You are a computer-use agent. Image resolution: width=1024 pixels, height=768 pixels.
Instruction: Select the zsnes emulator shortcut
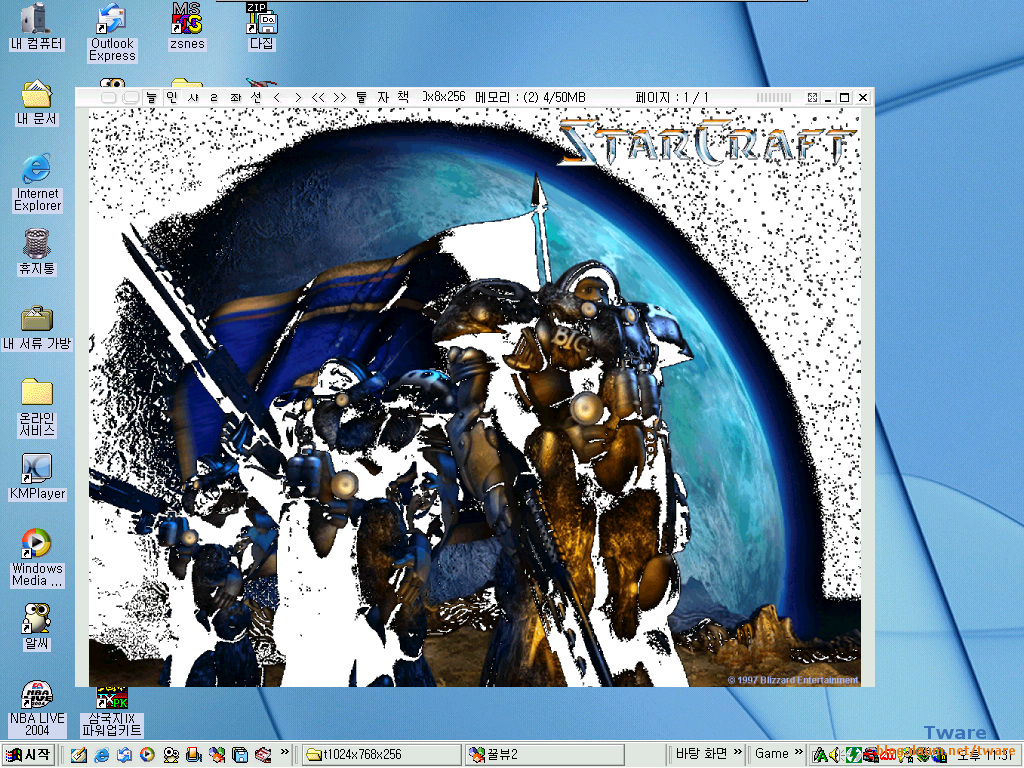(x=187, y=26)
